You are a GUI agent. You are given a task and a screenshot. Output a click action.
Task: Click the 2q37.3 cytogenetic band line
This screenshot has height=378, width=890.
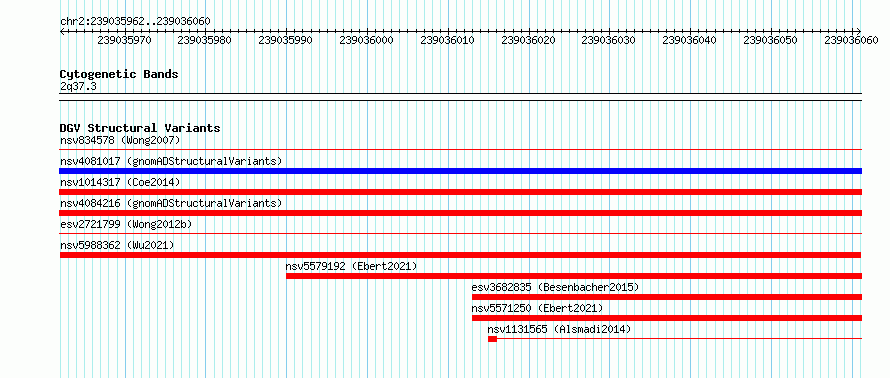tap(460, 97)
